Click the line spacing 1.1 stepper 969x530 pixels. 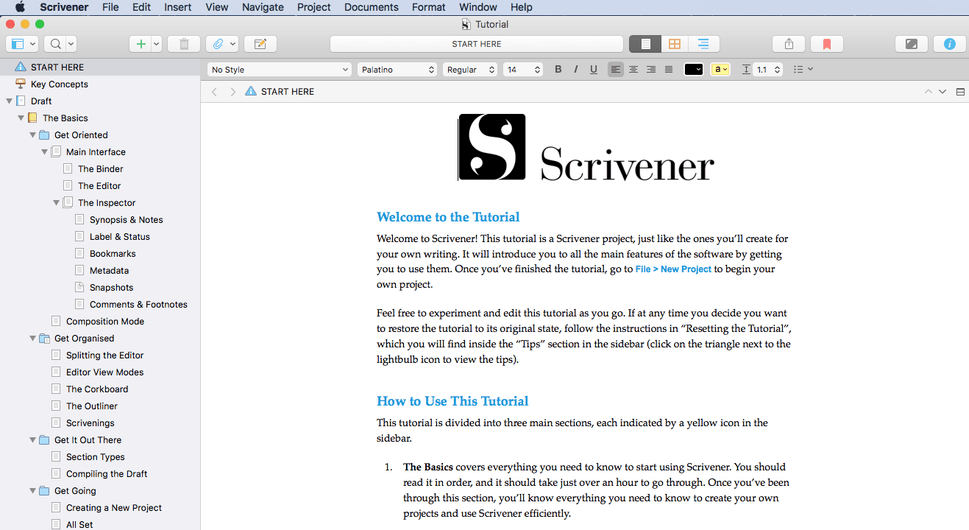777,70
